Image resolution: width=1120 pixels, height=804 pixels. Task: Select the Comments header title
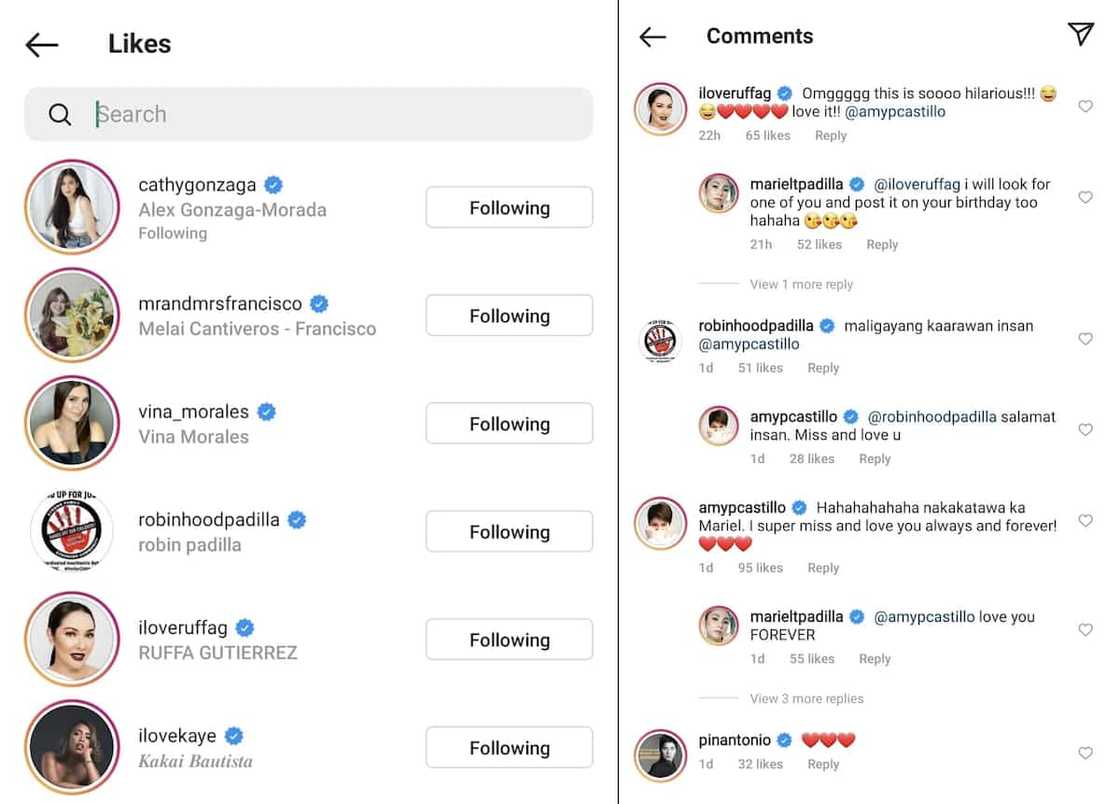click(x=760, y=36)
